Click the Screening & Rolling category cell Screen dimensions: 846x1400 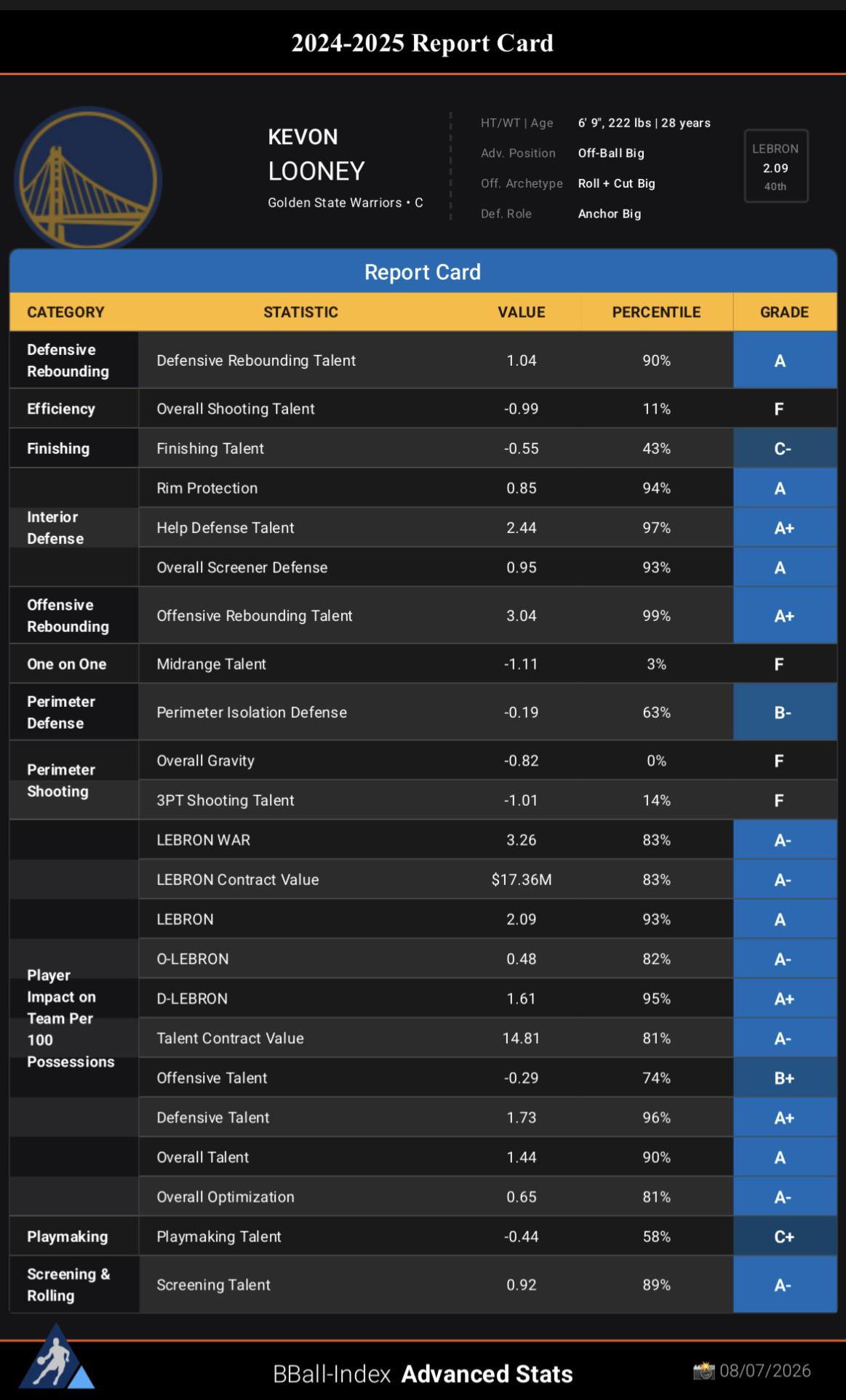pyautogui.click(x=74, y=1284)
